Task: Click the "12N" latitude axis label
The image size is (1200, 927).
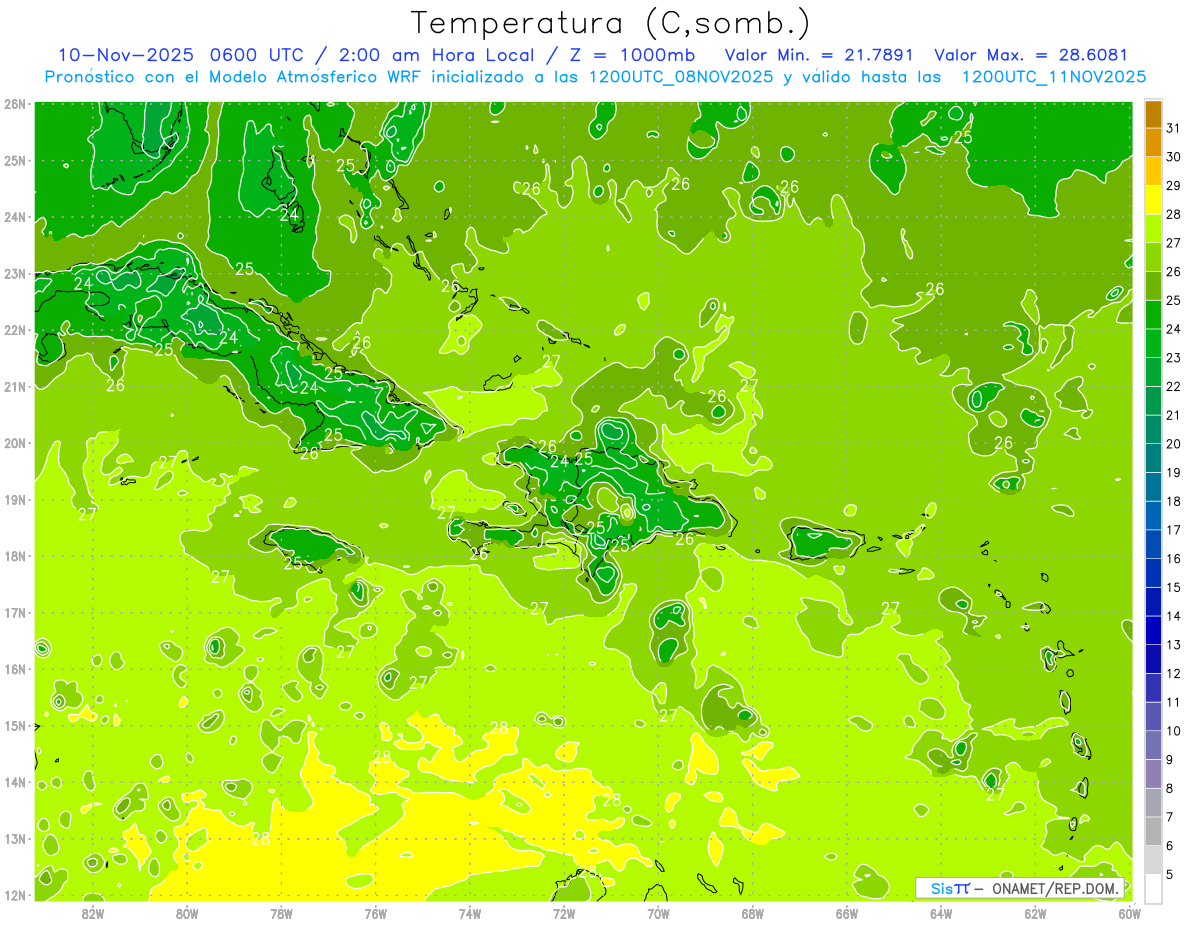Action: [17, 895]
